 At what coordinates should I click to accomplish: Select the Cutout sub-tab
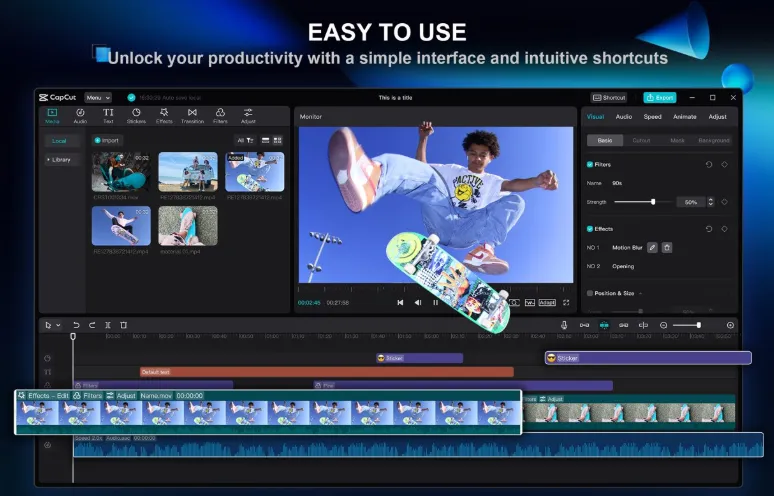click(641, 141)
